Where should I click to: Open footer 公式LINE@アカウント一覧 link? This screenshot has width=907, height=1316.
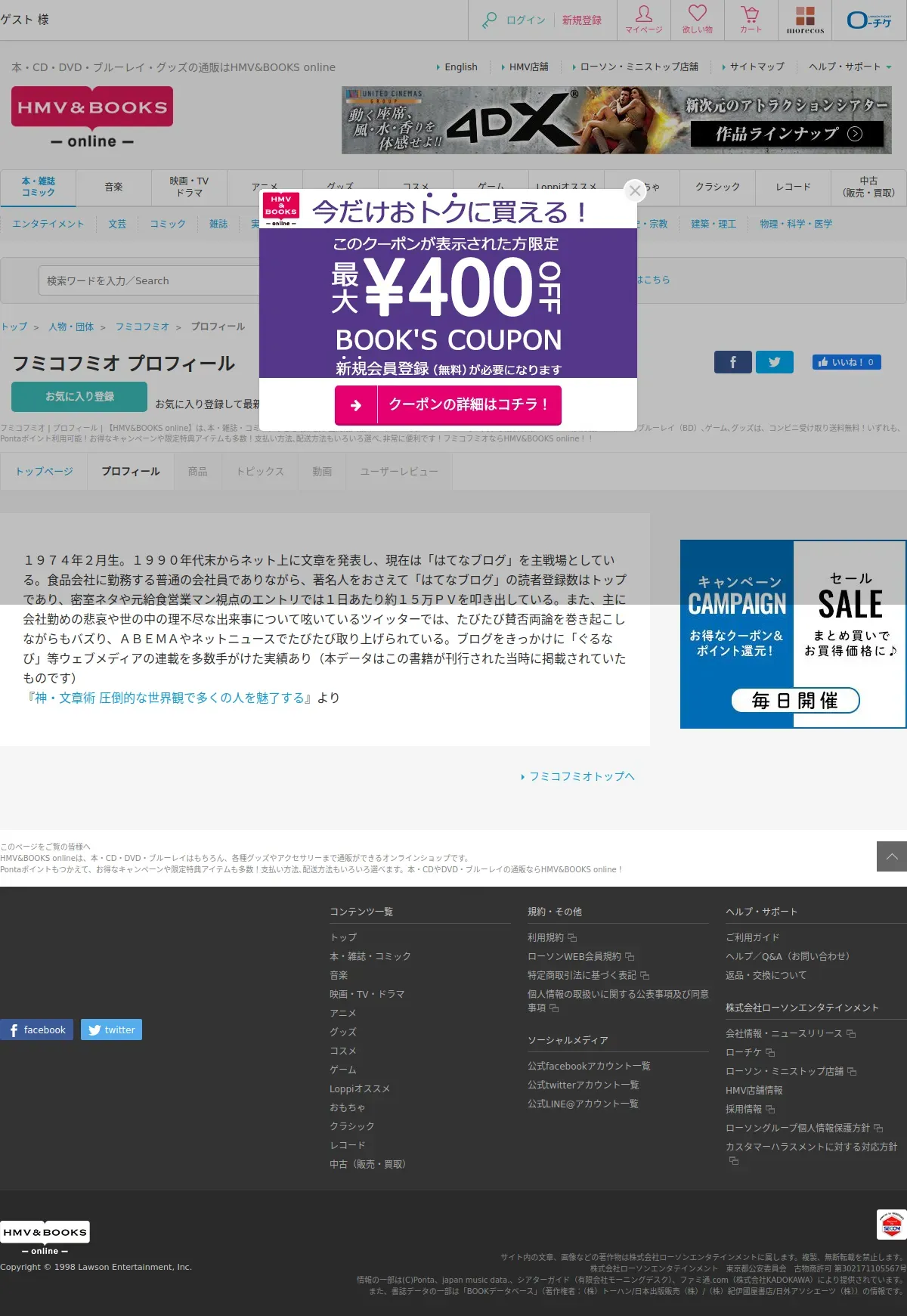coord(583,1104)
